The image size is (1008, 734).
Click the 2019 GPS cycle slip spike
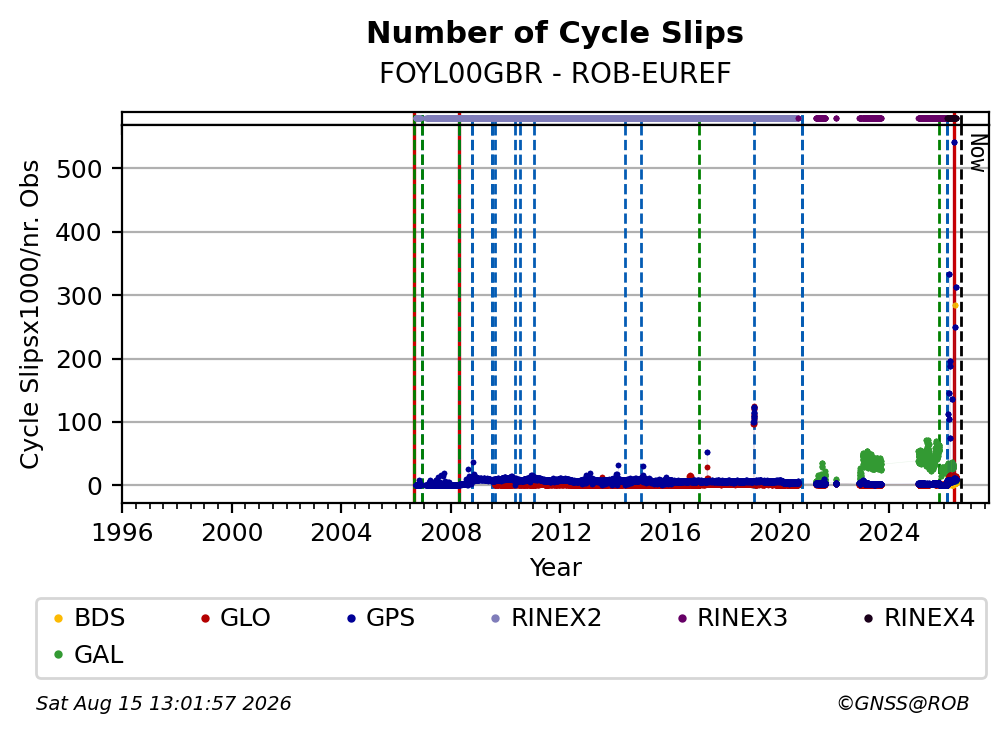click(754, 416)
